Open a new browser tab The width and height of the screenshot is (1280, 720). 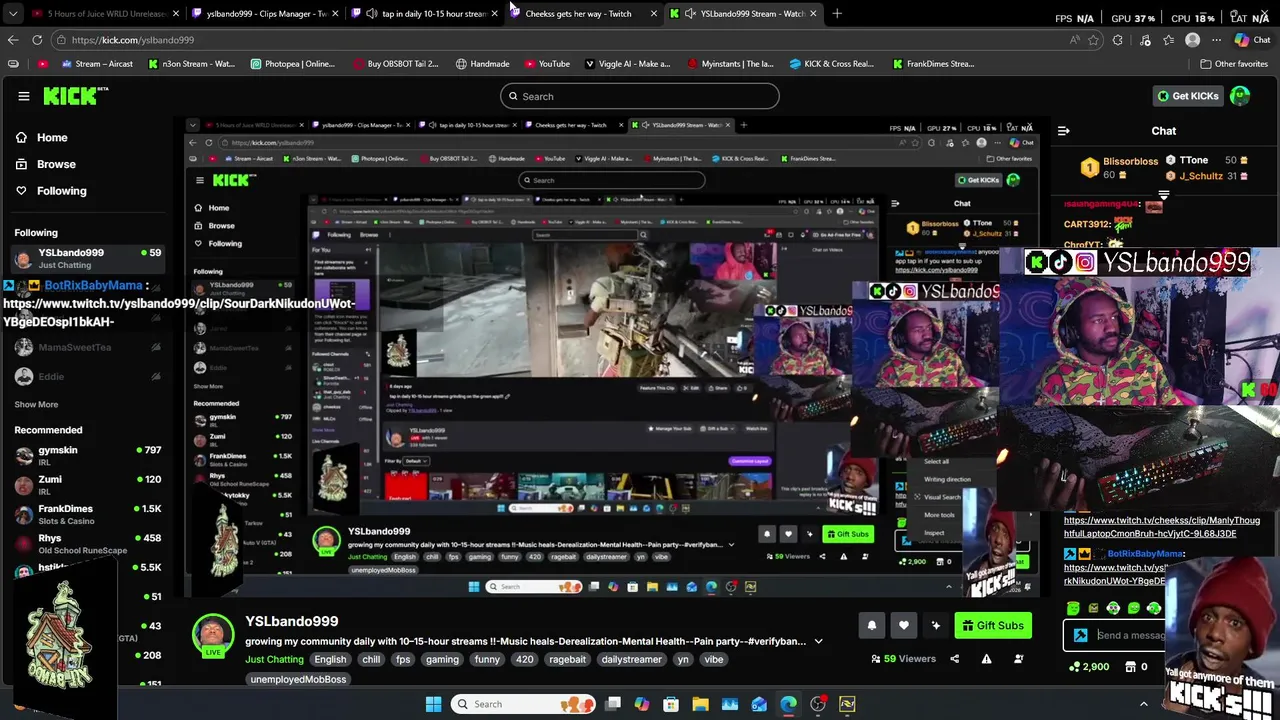pyautogui.click(x=837, y=14)
